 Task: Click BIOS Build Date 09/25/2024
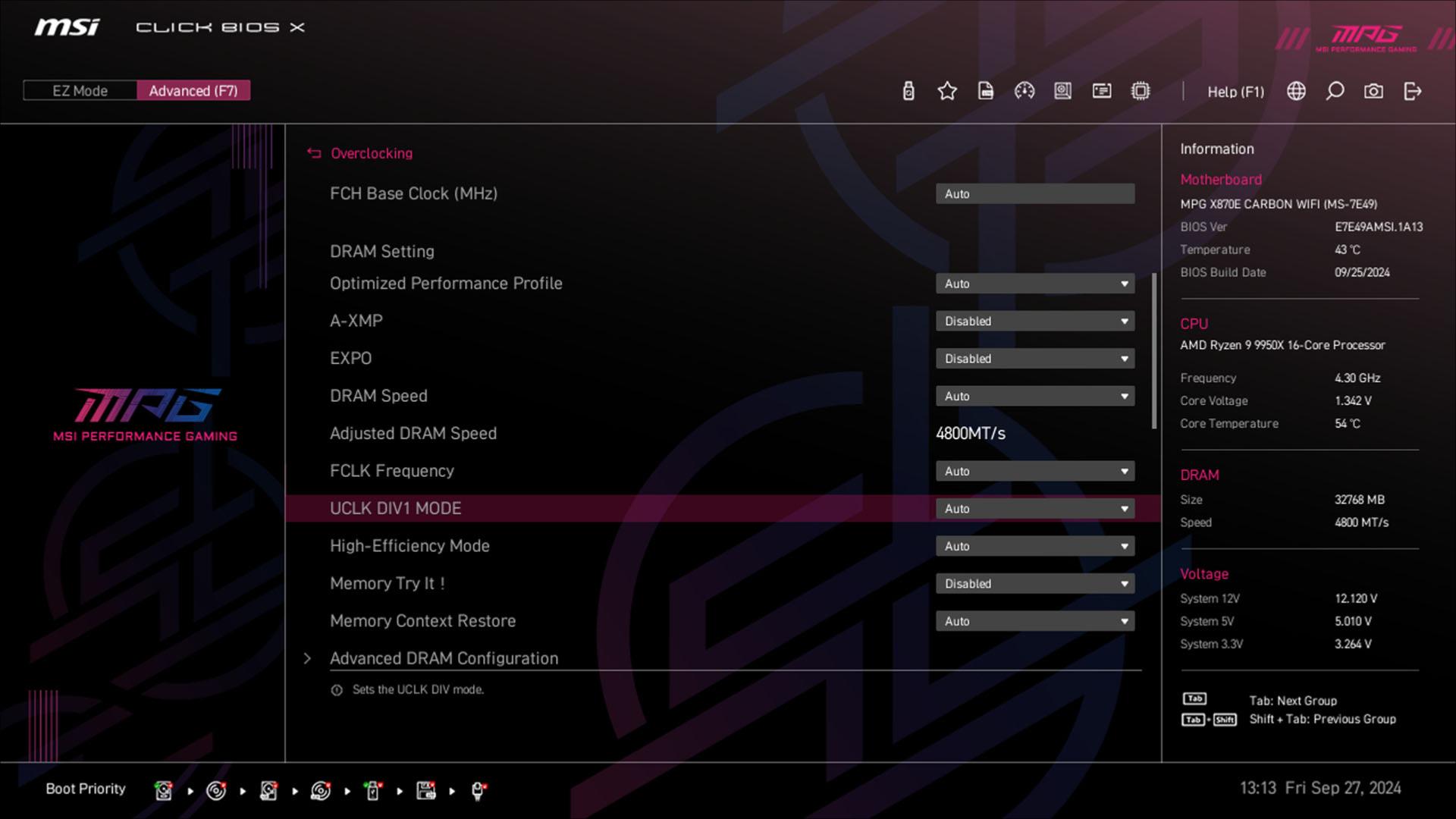click(x=1362, y=272)
